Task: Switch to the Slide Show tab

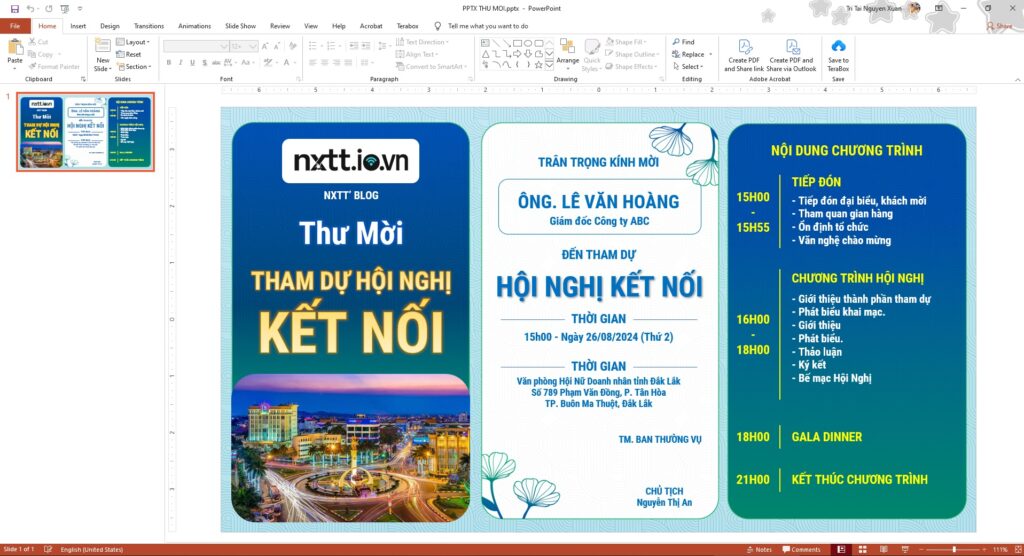Action: [240, 26]
